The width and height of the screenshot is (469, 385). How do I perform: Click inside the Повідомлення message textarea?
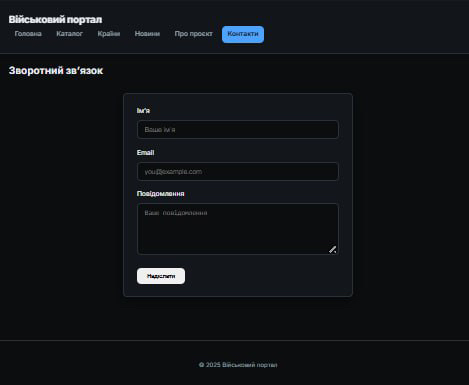pos(238,229)
